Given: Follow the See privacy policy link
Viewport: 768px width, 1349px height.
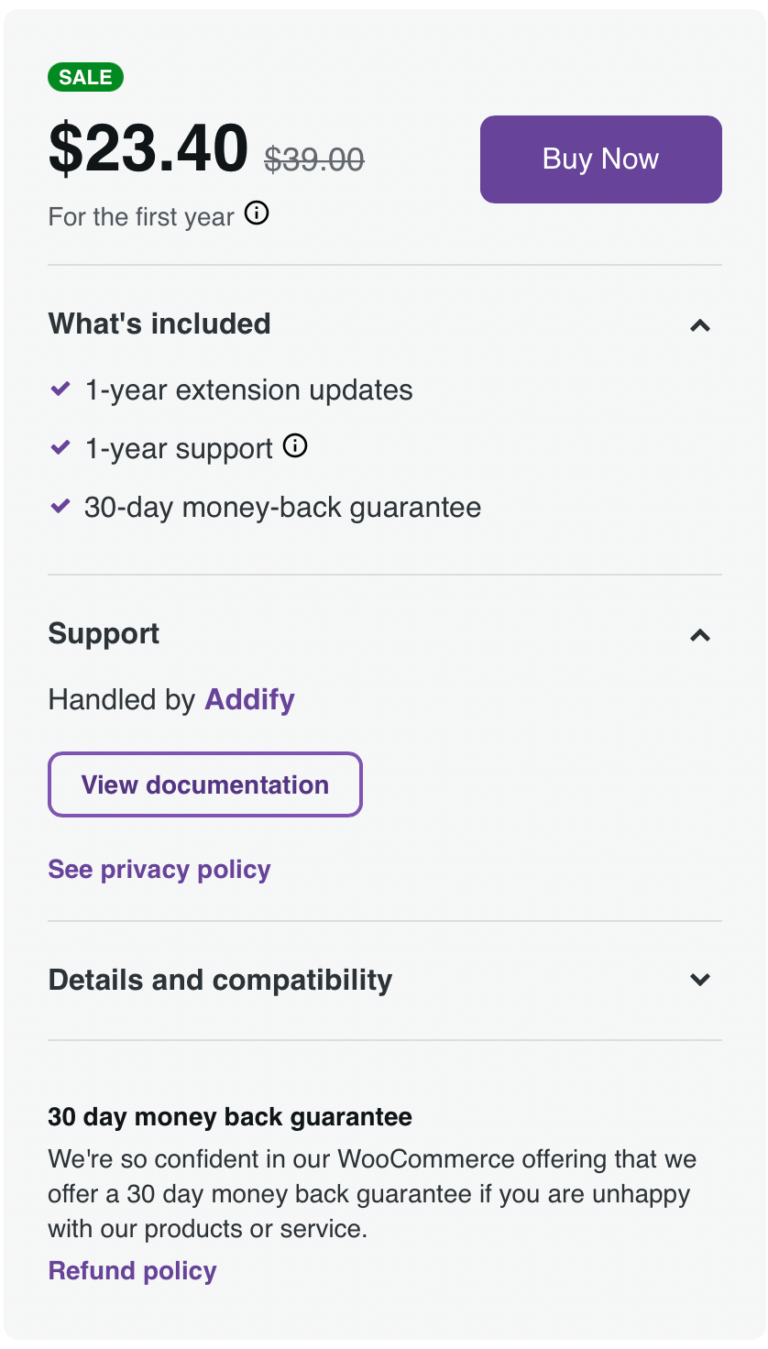Looking at the screenshot, I should pos(159,870).
